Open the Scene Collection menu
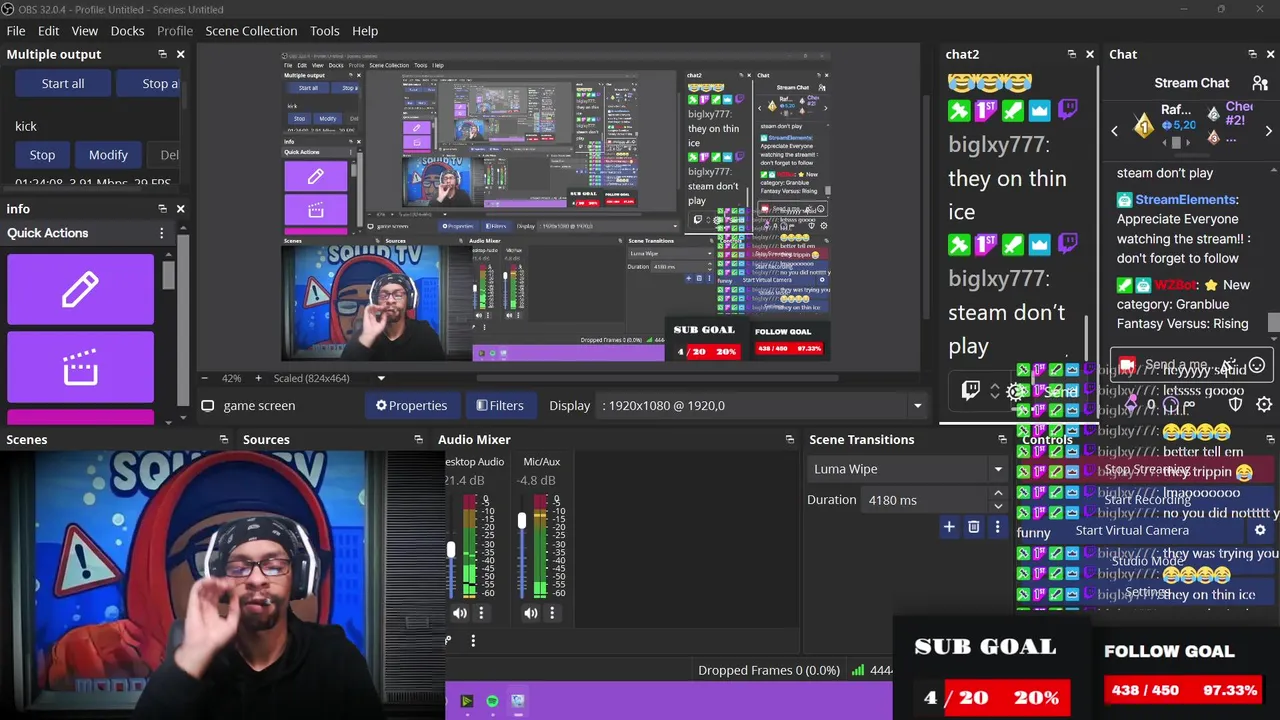Viewport: 1280px width, 720px height. (x=251, y=31)
